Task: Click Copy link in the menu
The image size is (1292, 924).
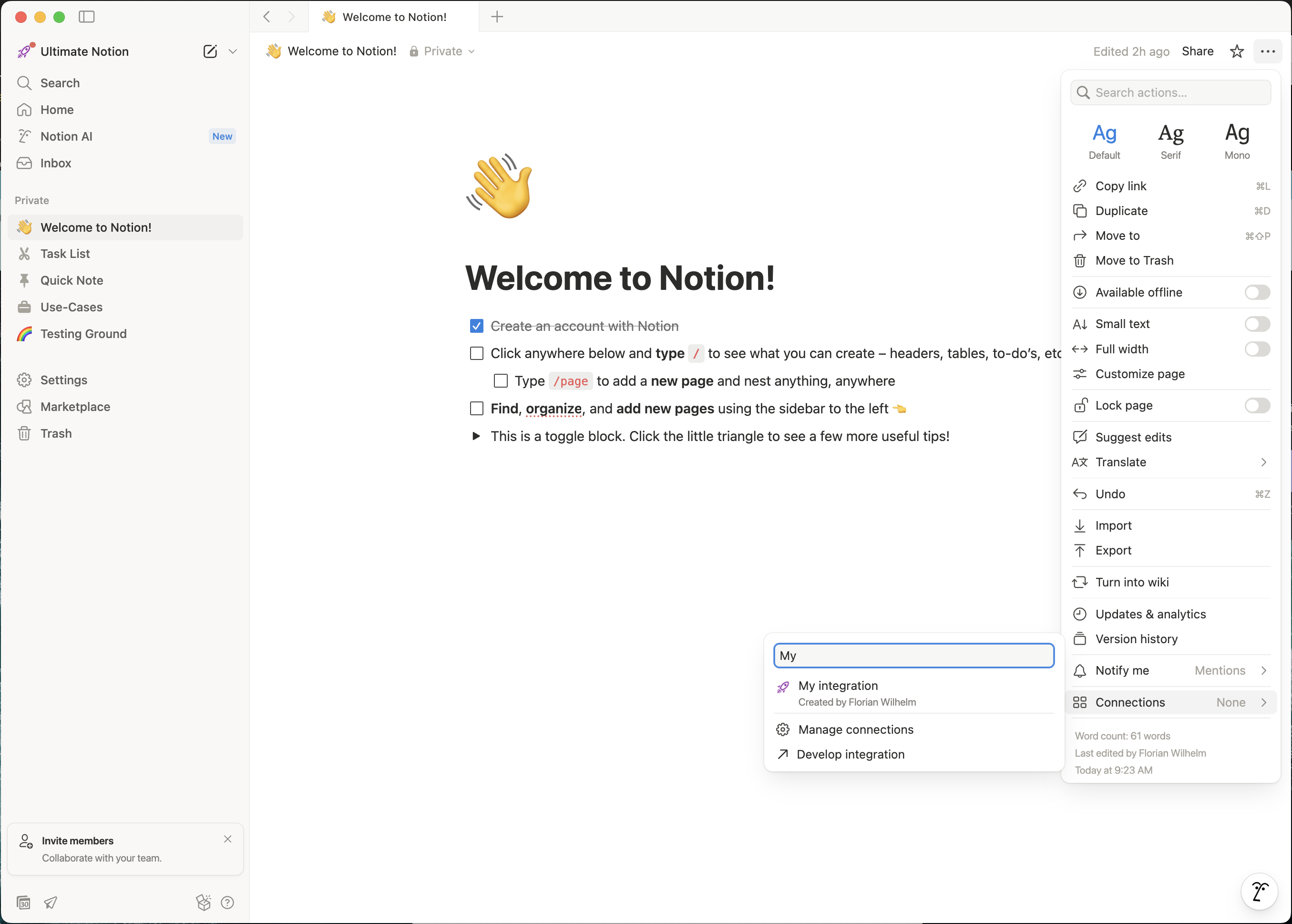Action: (x=1171, y=186)
